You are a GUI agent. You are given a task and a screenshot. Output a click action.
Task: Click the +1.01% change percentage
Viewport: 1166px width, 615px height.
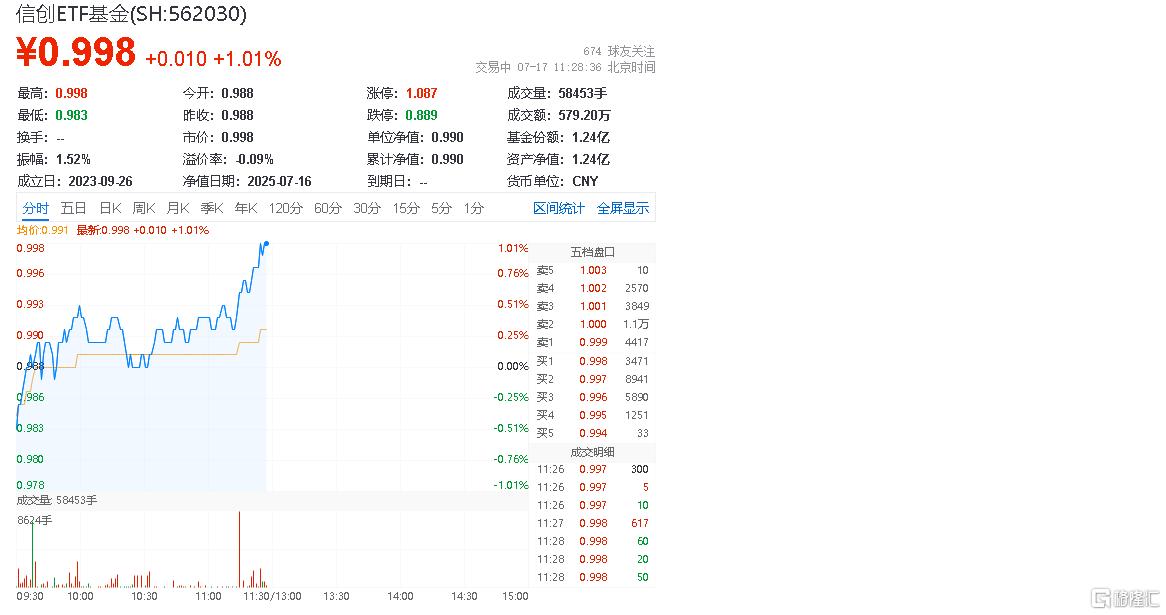pos(247,59)
